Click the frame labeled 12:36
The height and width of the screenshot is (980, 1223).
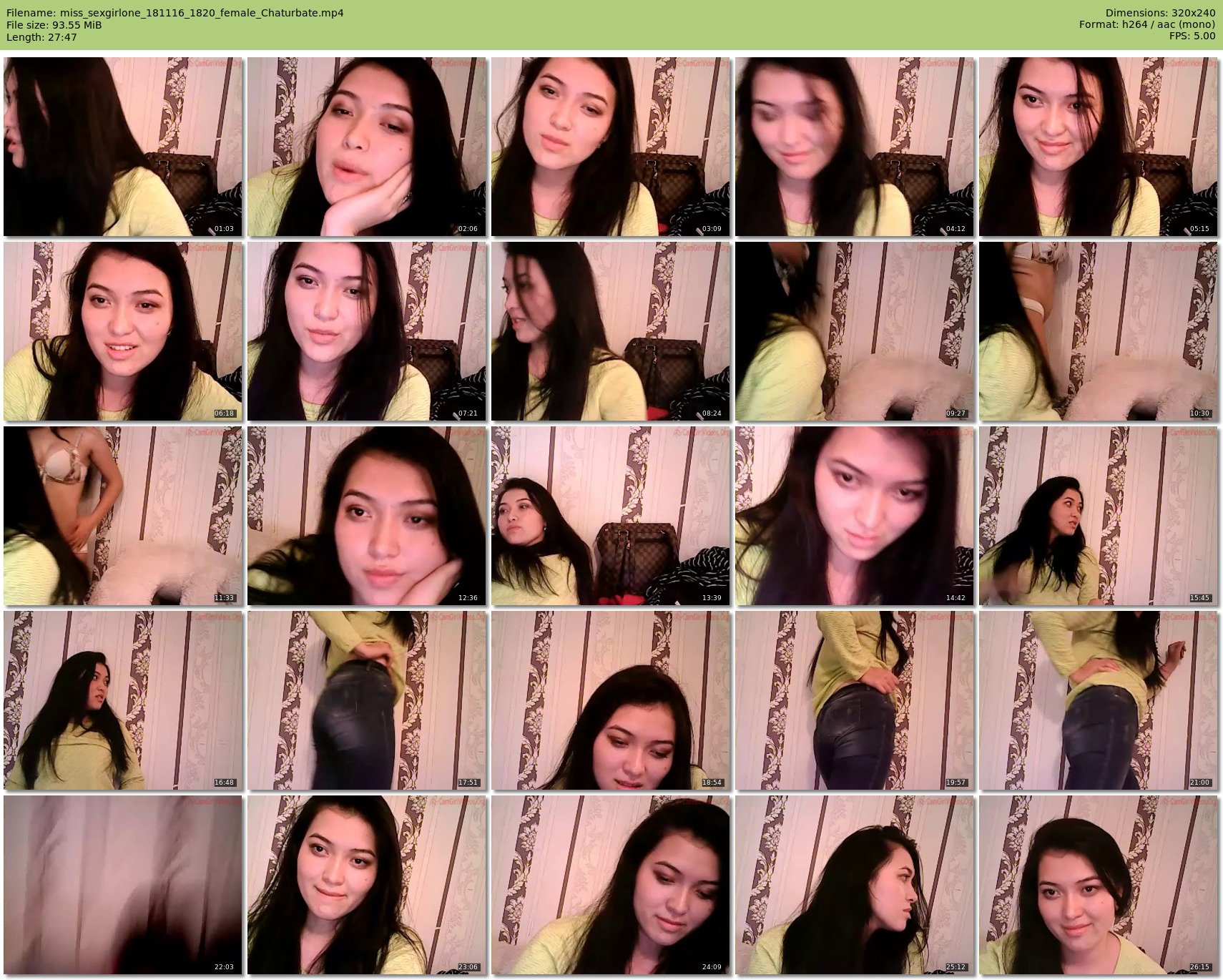[x=367, y=516]
